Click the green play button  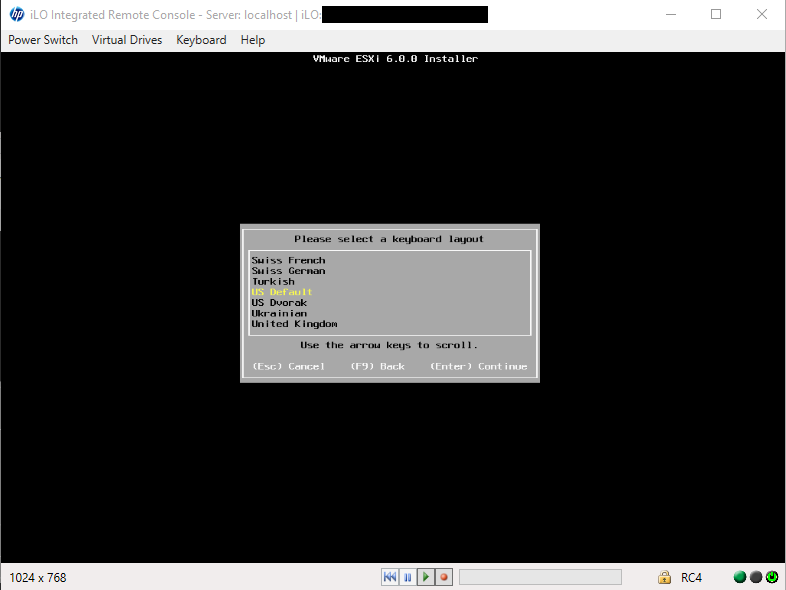click(x=426, y=577)
